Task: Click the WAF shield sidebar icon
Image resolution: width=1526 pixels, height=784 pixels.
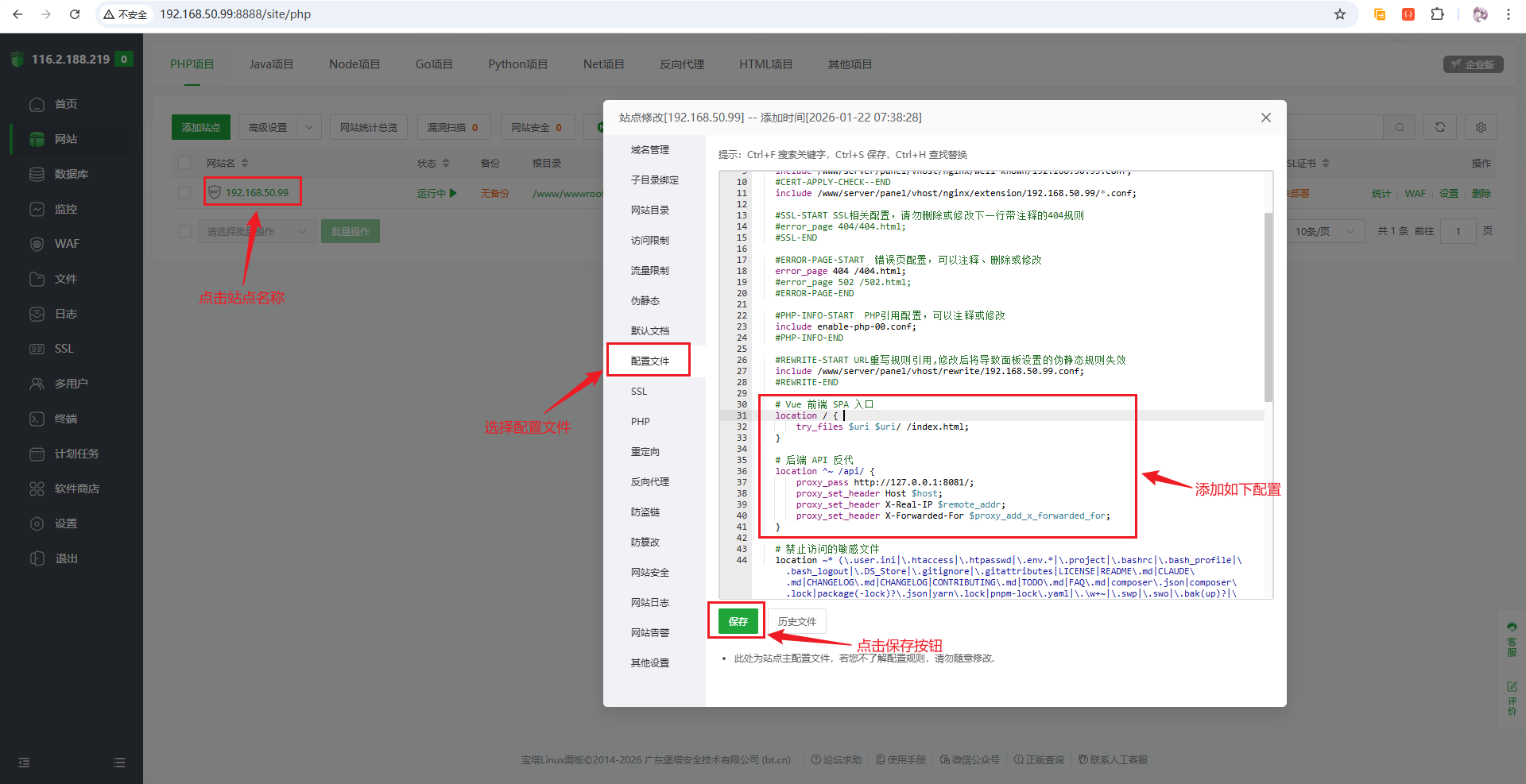Action: [37, 244]
